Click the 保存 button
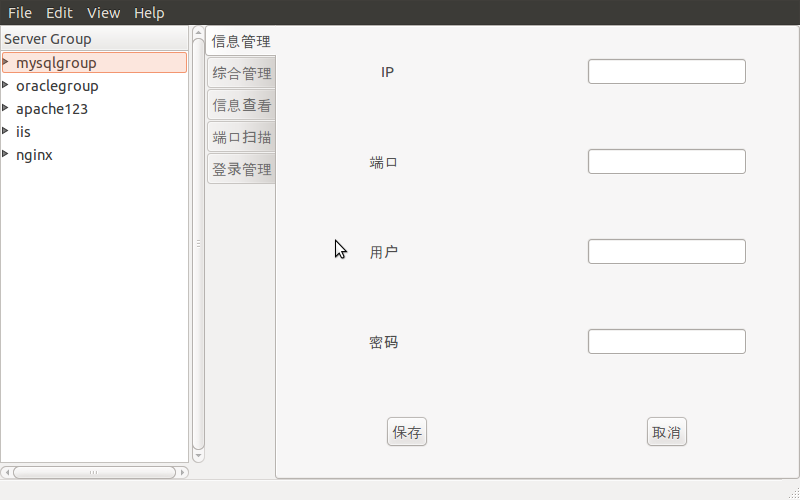The height and width of the screenshot is (500, 800). click(407, 432)
